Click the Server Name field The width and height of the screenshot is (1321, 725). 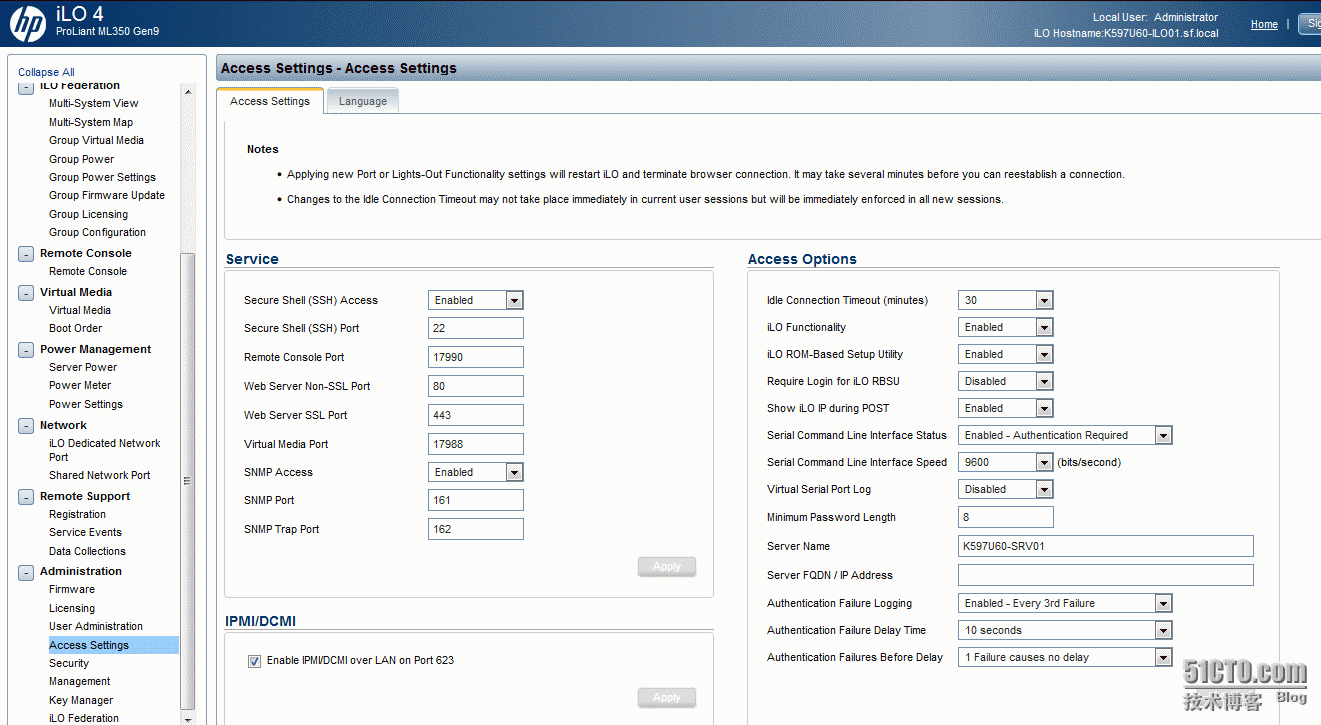[x=1106, y=546]
